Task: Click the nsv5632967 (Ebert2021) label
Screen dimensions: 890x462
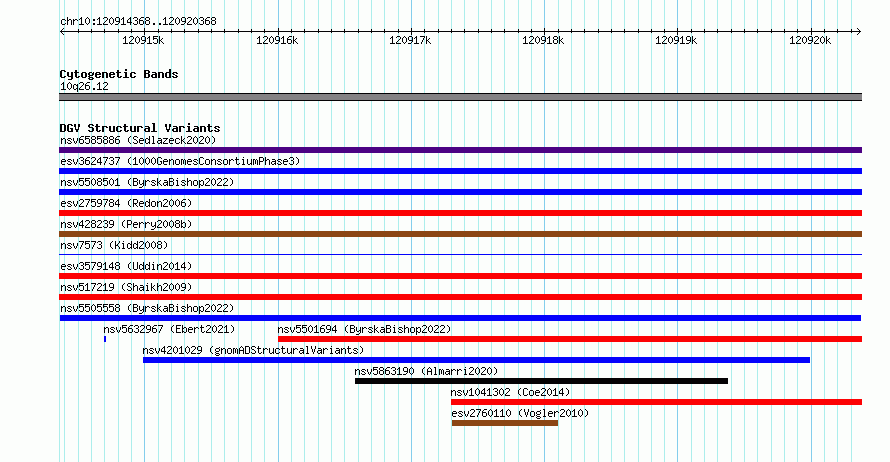Action: point(169,329)
